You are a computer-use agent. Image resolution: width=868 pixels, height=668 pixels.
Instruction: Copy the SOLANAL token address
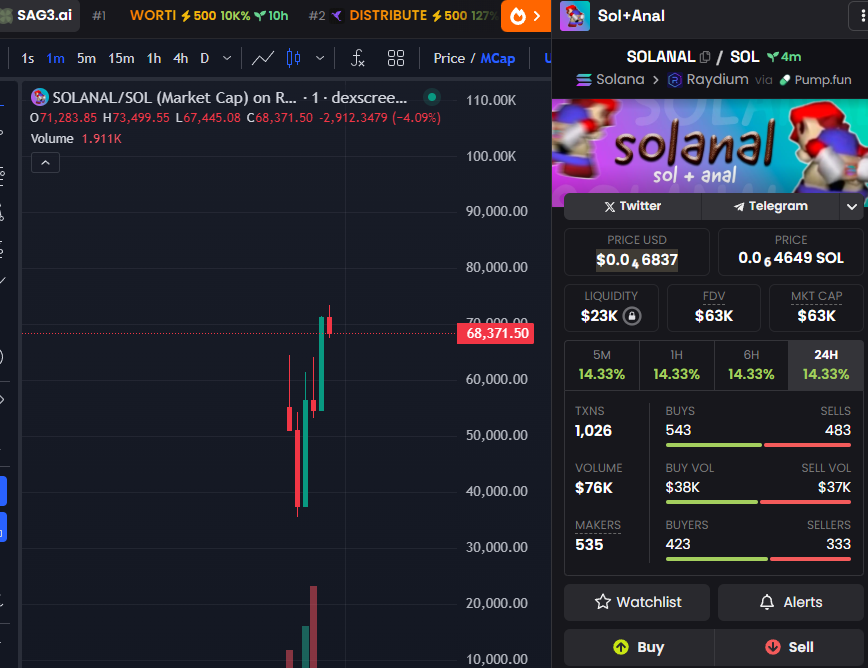pyautogui.click(x=705, y=56)
